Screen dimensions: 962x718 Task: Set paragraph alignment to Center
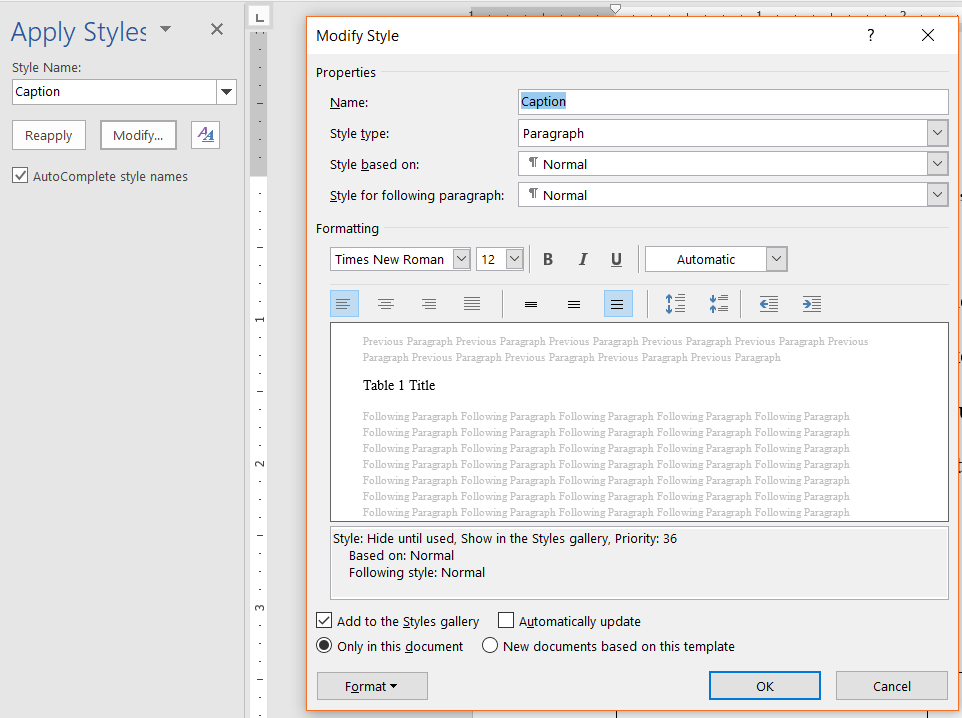pyautogui.click(x=385, y=304)
